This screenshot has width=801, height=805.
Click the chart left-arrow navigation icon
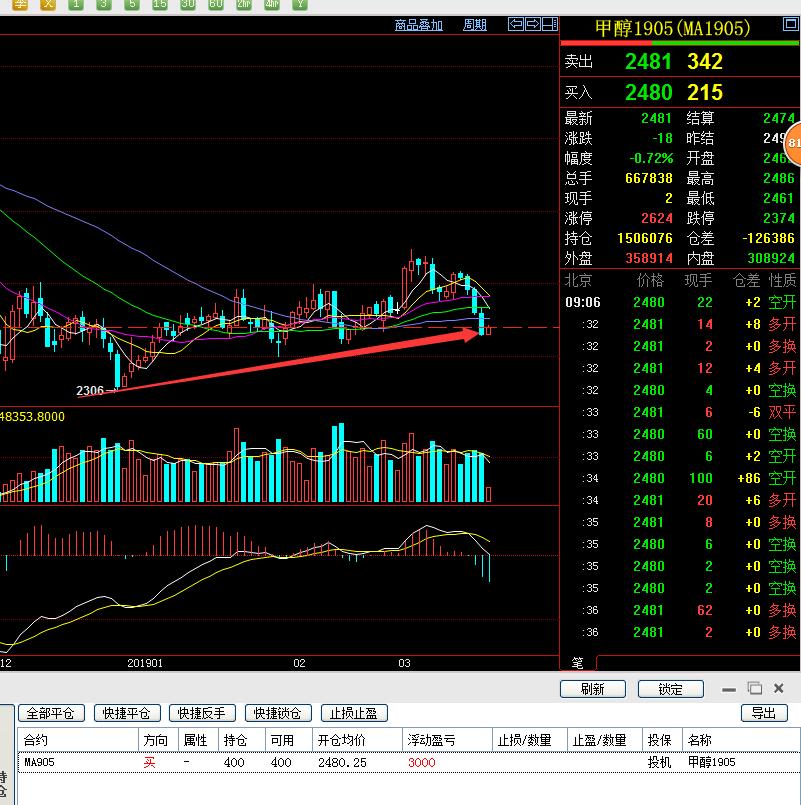(516, 24)
